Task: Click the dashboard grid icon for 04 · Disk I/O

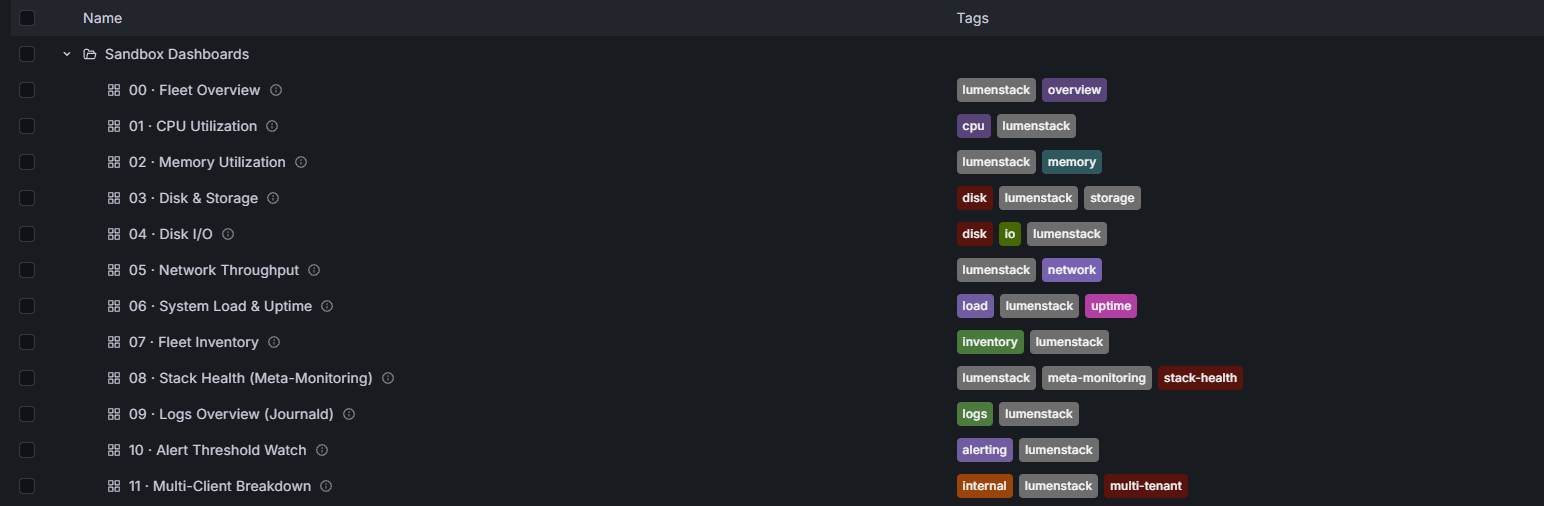Action: coord(114,234)
